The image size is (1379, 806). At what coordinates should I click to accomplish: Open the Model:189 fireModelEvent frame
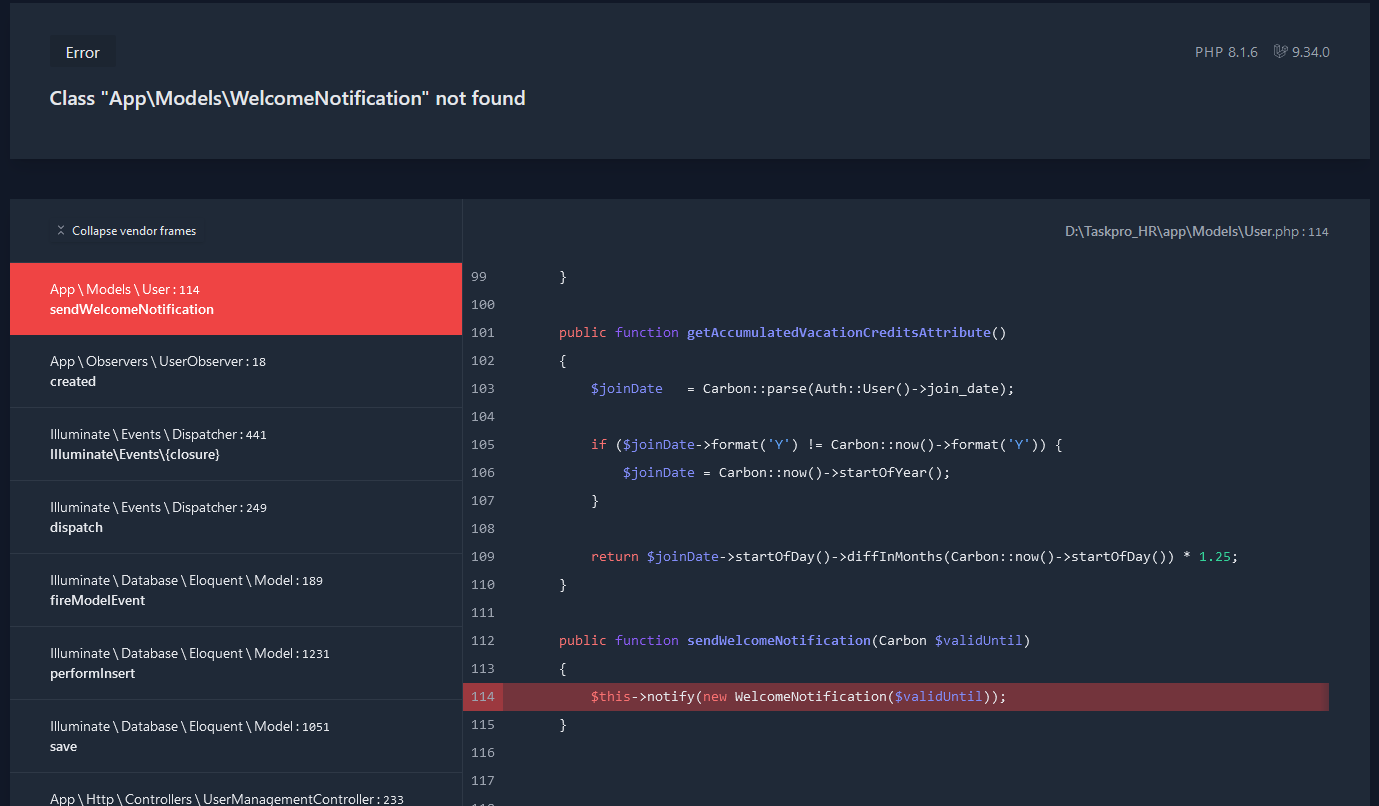click(236, 590)
